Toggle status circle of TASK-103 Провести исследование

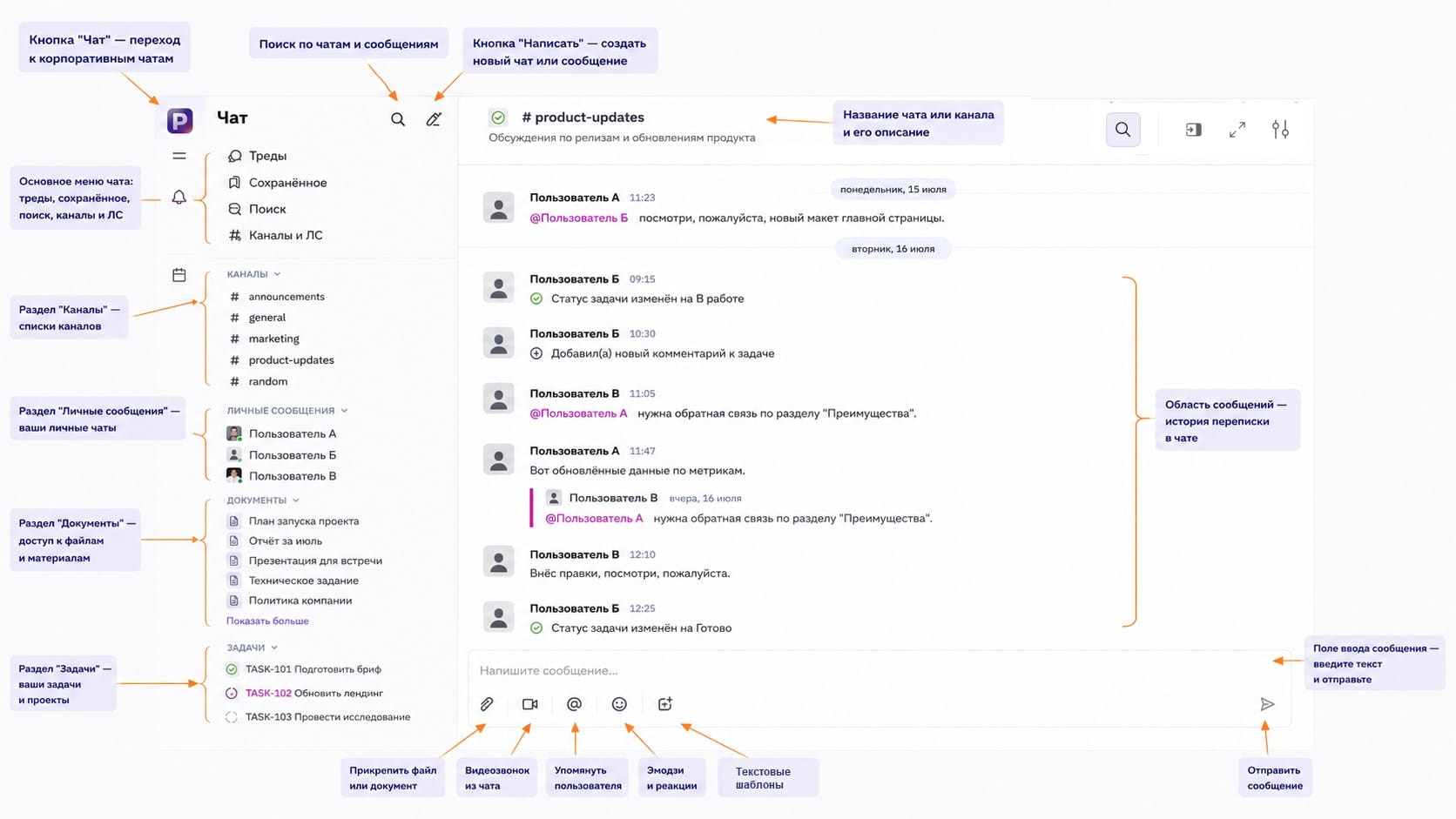tap(232, 717)
